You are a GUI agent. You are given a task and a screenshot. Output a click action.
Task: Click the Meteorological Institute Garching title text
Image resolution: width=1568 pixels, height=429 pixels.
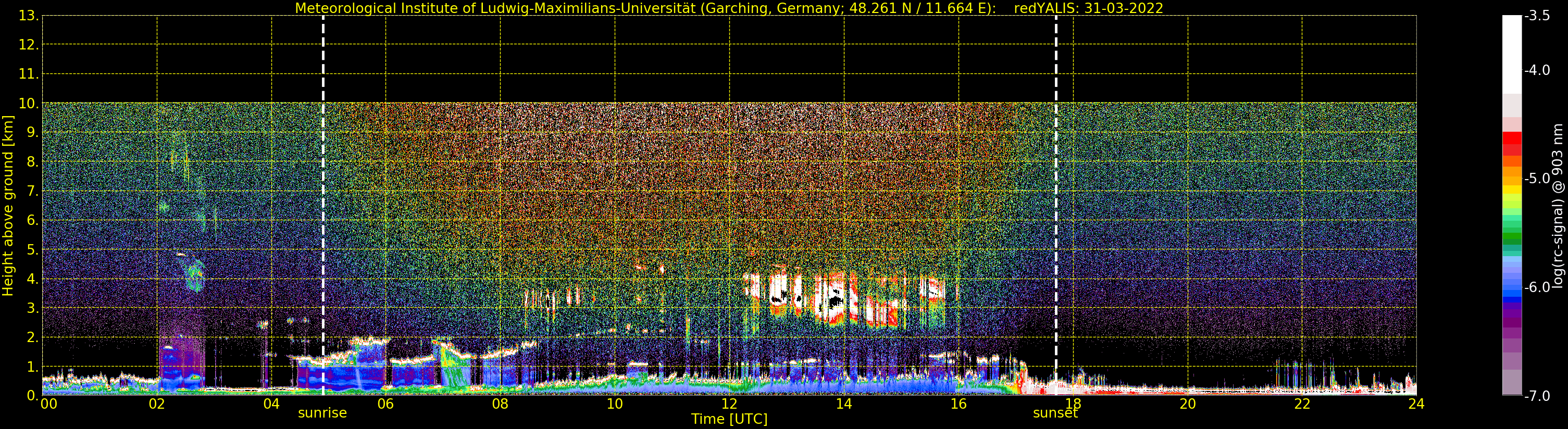[645, 8]
